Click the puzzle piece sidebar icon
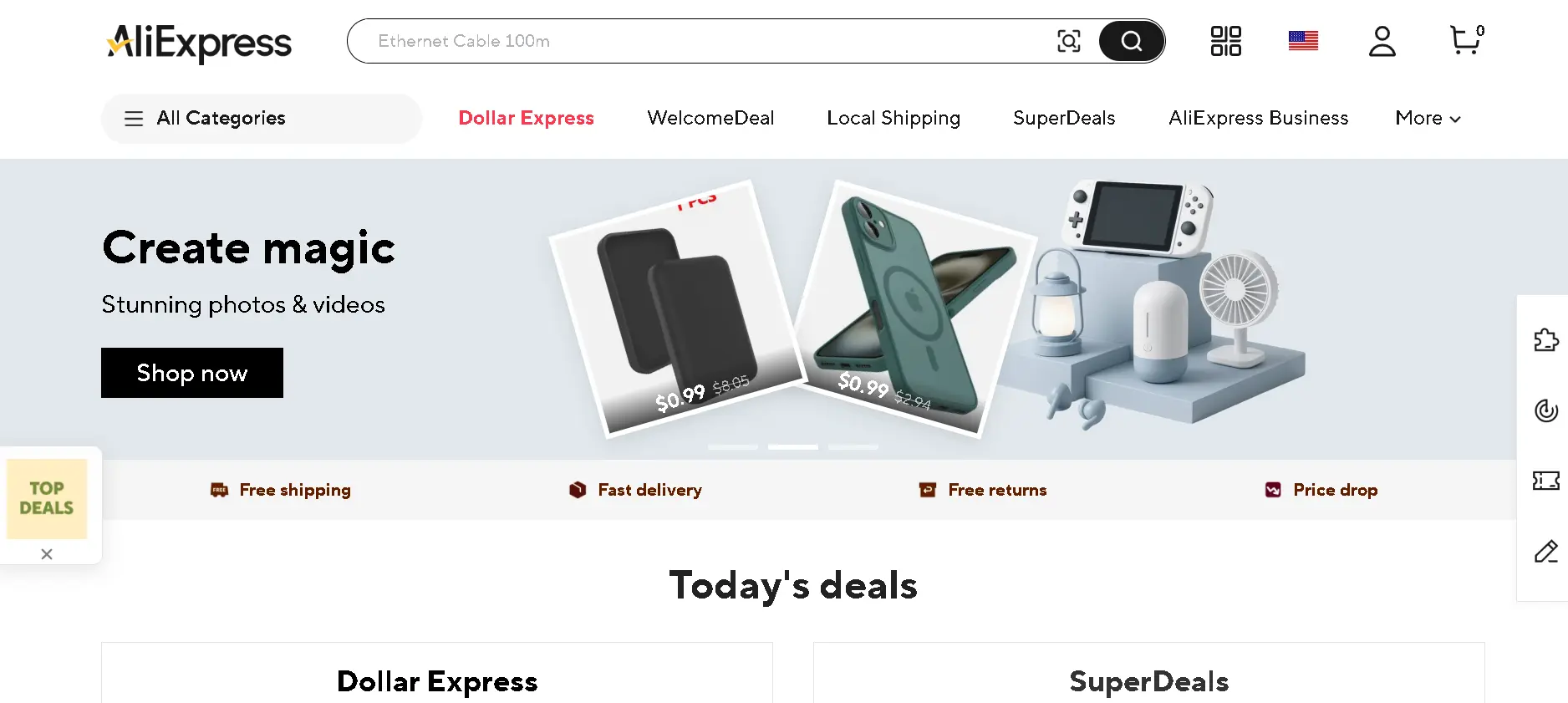Viewport: 1568px width, 703px height. coord(1546,340)
